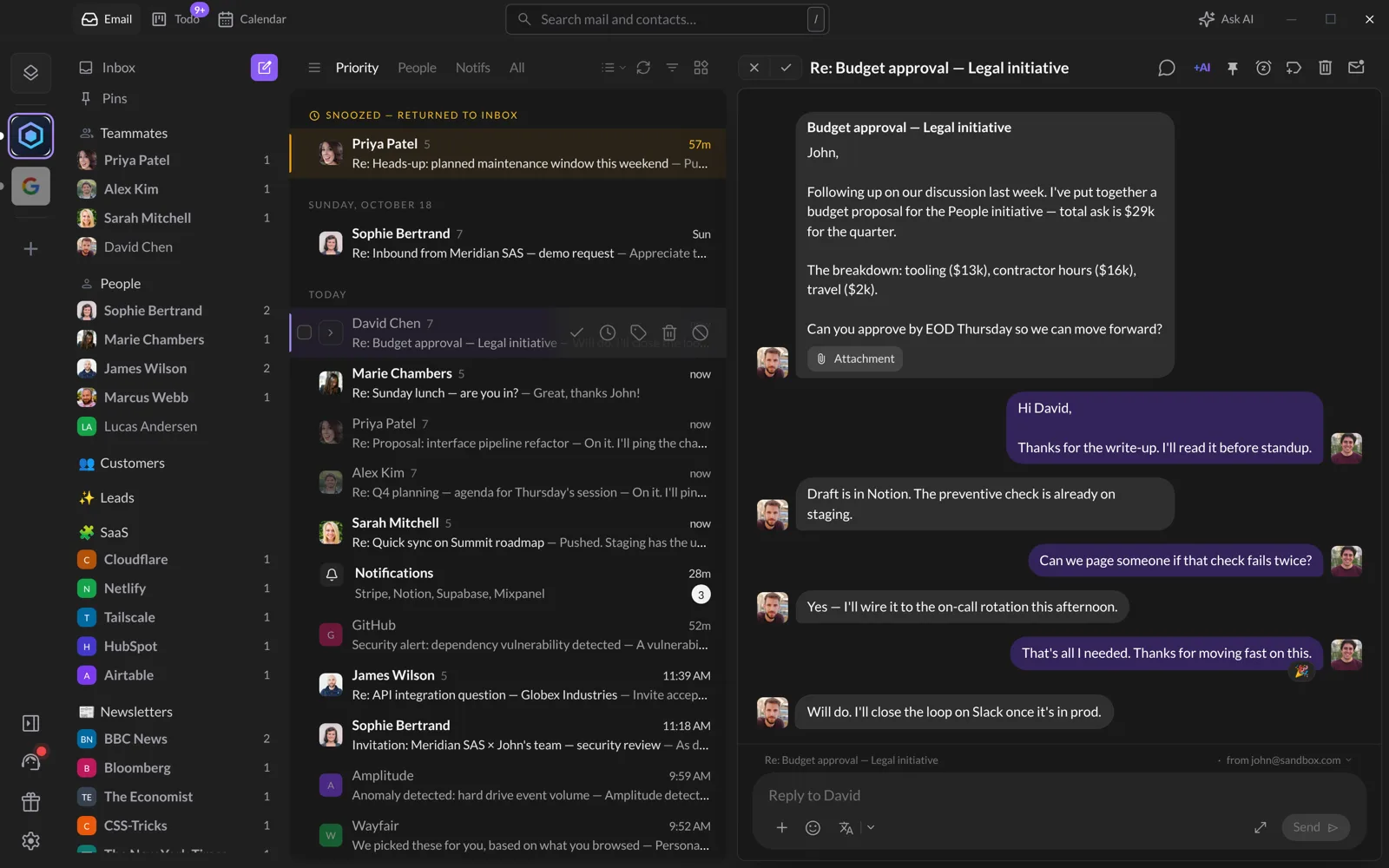The image size is (1389, 868).
Task: Click the Reply to David text field
Action: point(1059,796)
